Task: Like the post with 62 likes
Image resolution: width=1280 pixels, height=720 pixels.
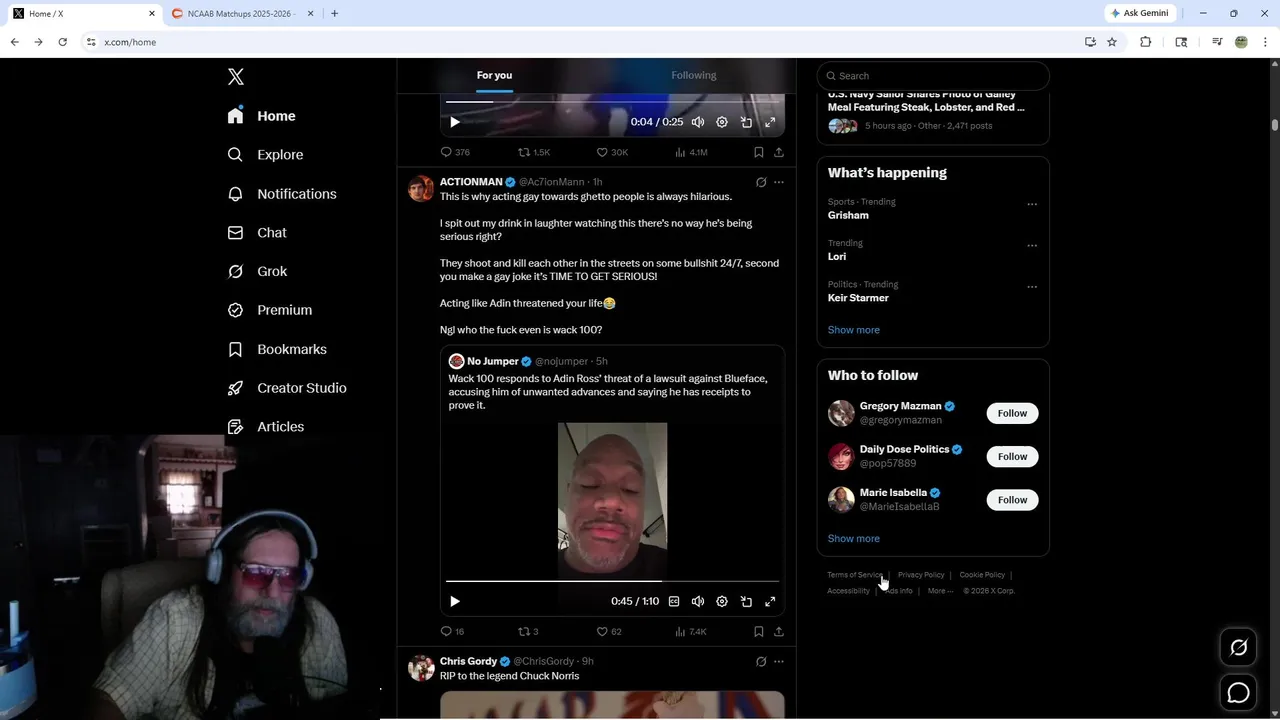Action: [609, 631]
